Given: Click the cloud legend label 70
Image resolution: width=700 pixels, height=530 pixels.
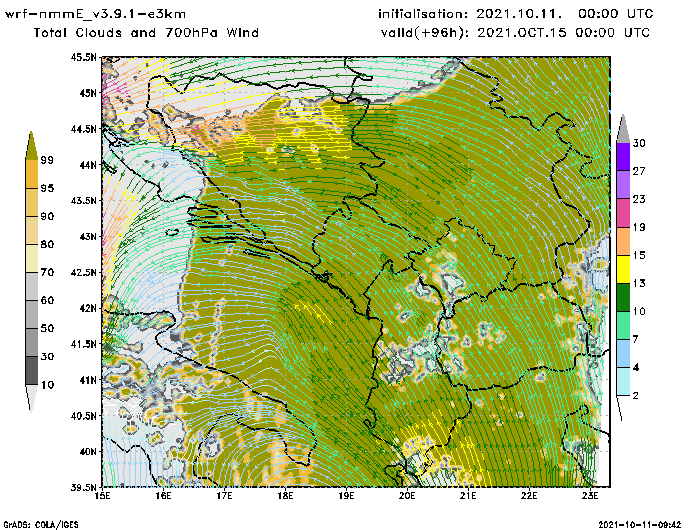Looking at the screenshot, I should (47, 272).
